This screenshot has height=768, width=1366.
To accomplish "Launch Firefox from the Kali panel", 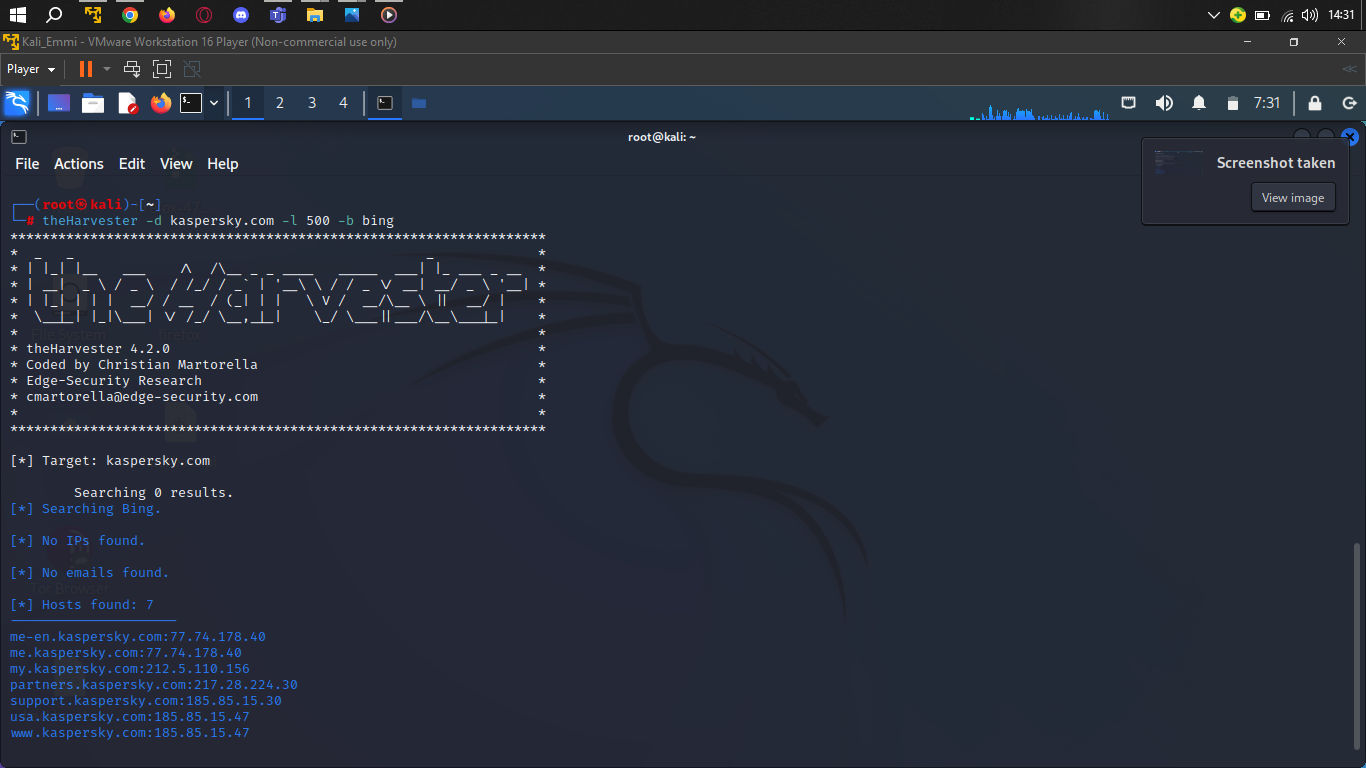I will point(161,103).
